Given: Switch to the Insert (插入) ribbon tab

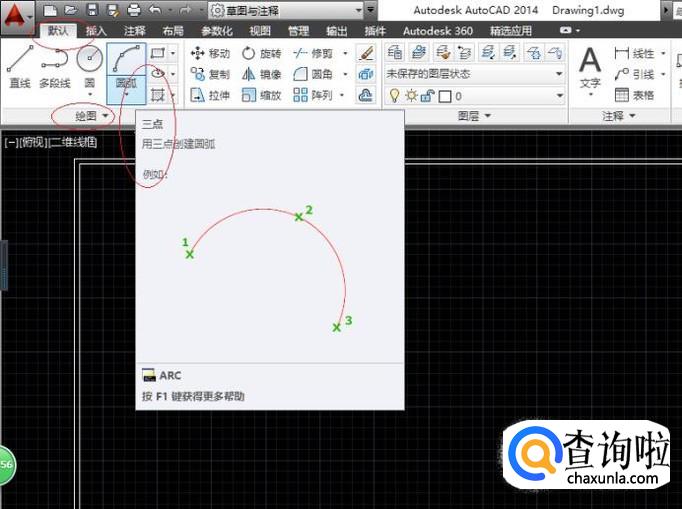Looking at the screenshot, I should click(96, 31).
